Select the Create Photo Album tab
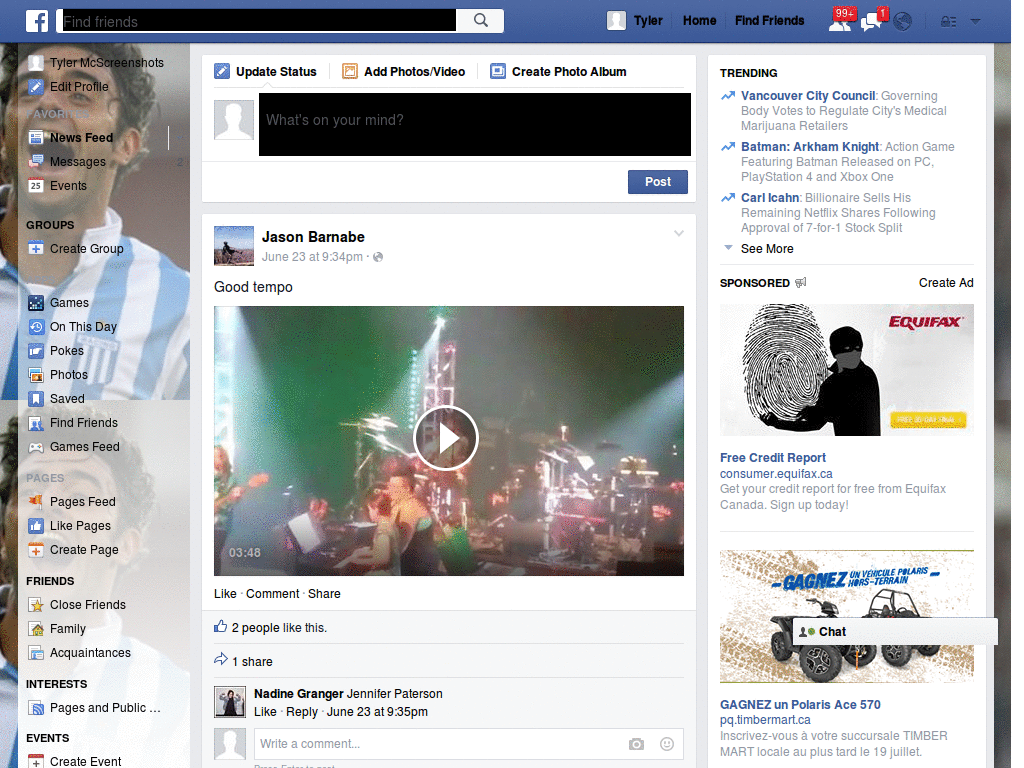This screenshot has height=768, width=1024. pyautogui.click(x=558, y=72)
